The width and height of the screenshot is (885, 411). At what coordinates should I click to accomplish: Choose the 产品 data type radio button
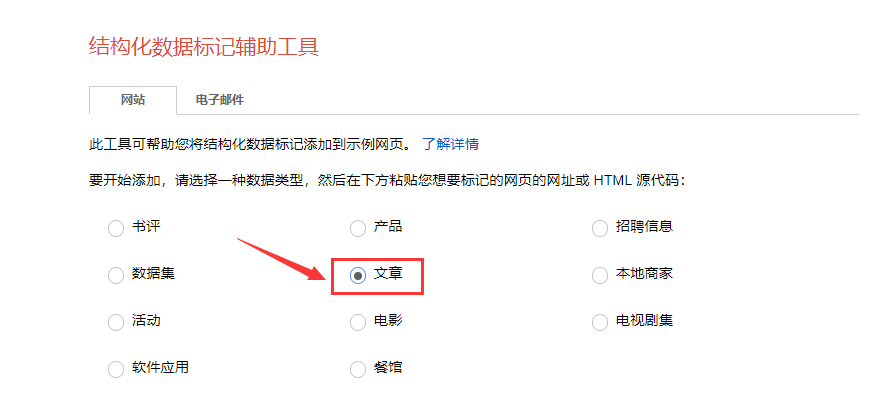tap(358, 229)
